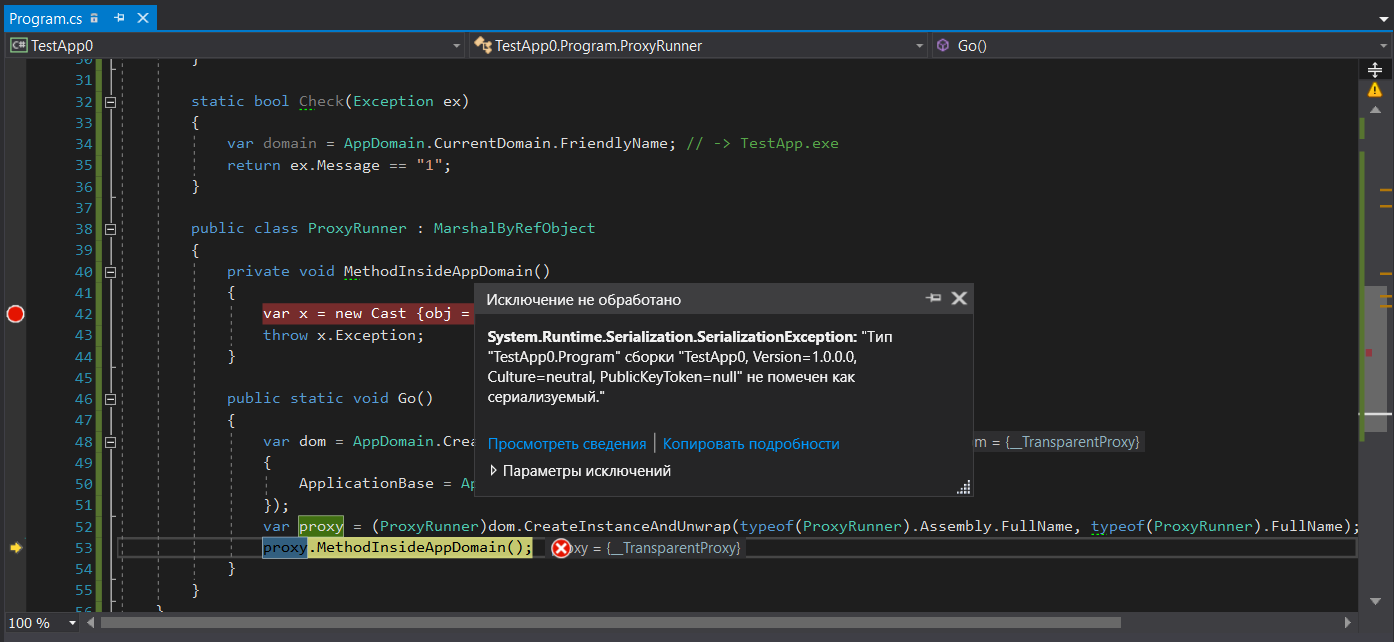1394x642 pixels.
Task: Collapse the ProxyRunner class at line 38
Action: tap(110, 229)
